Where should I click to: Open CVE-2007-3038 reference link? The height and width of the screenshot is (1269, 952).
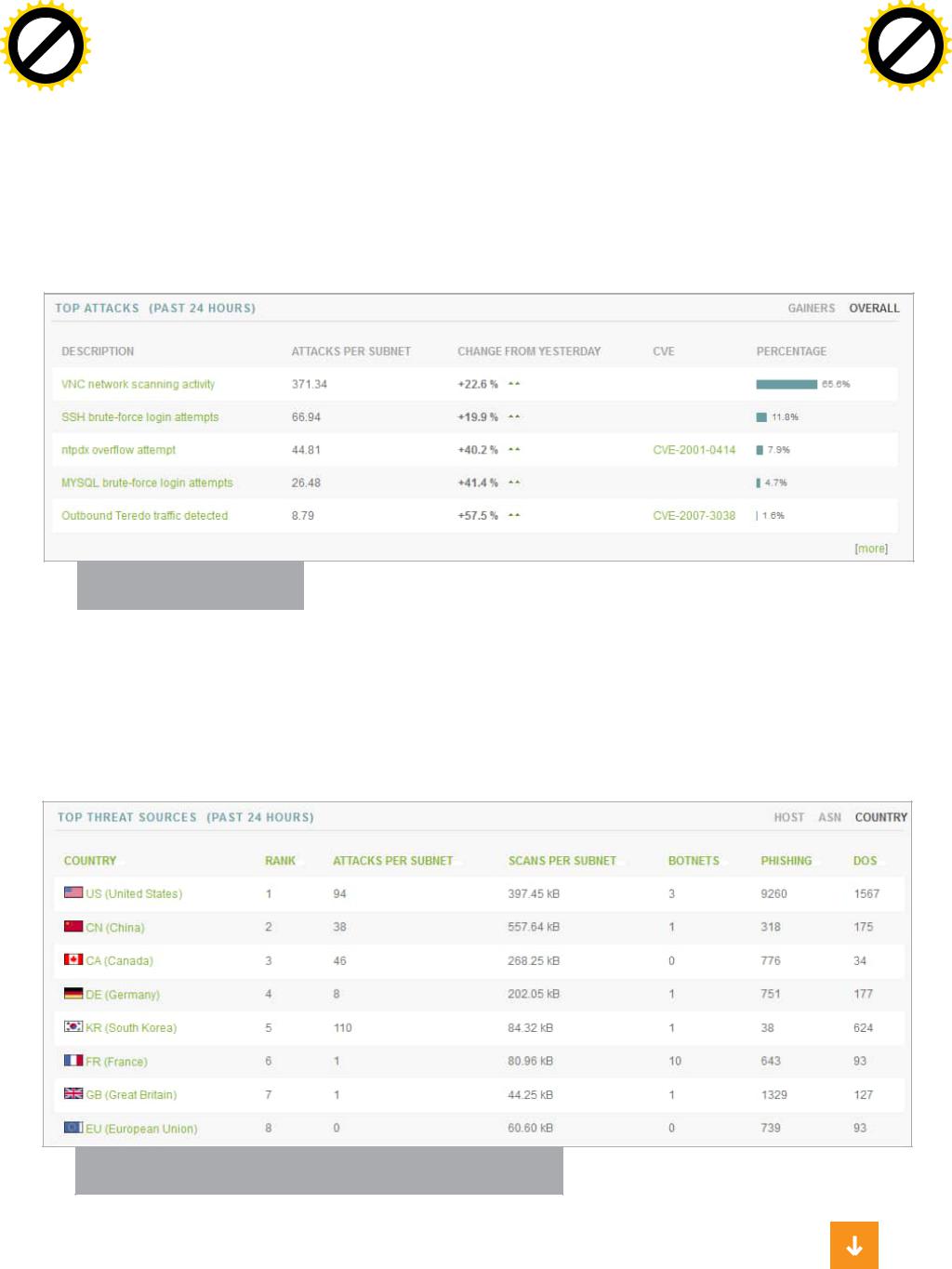pos(694,515)
